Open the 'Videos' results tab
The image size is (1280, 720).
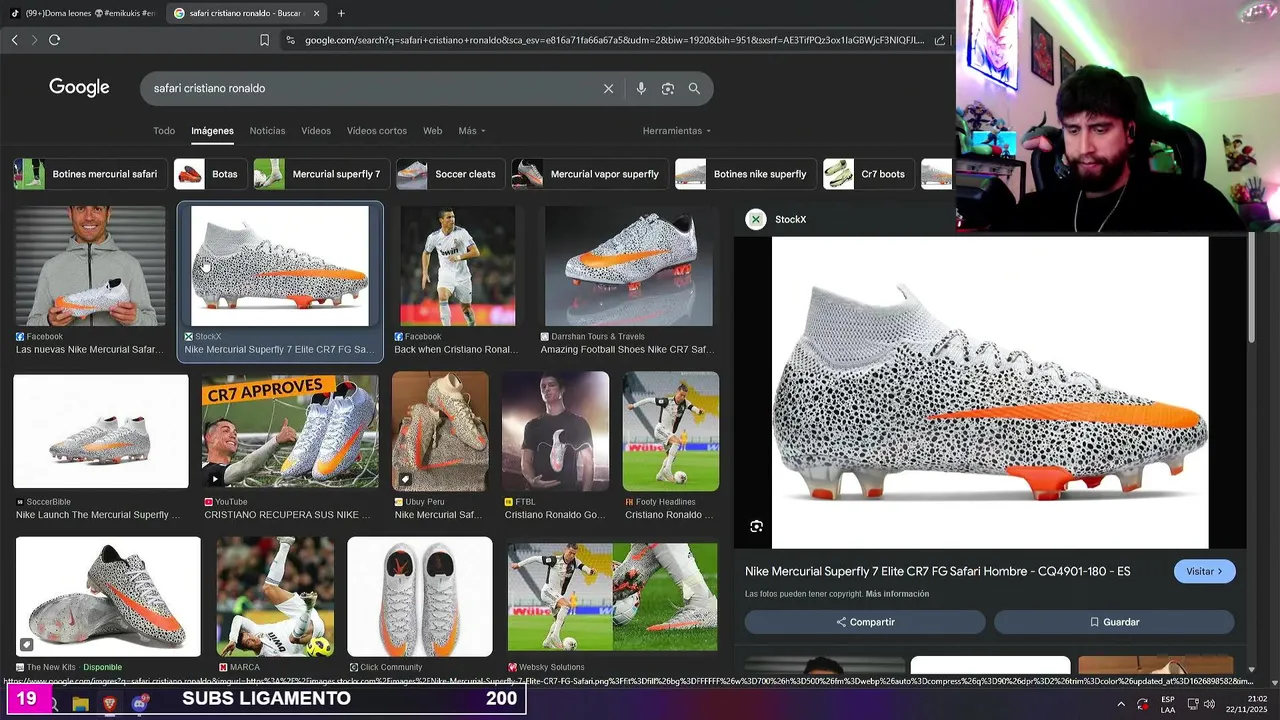tap(316, 131)
